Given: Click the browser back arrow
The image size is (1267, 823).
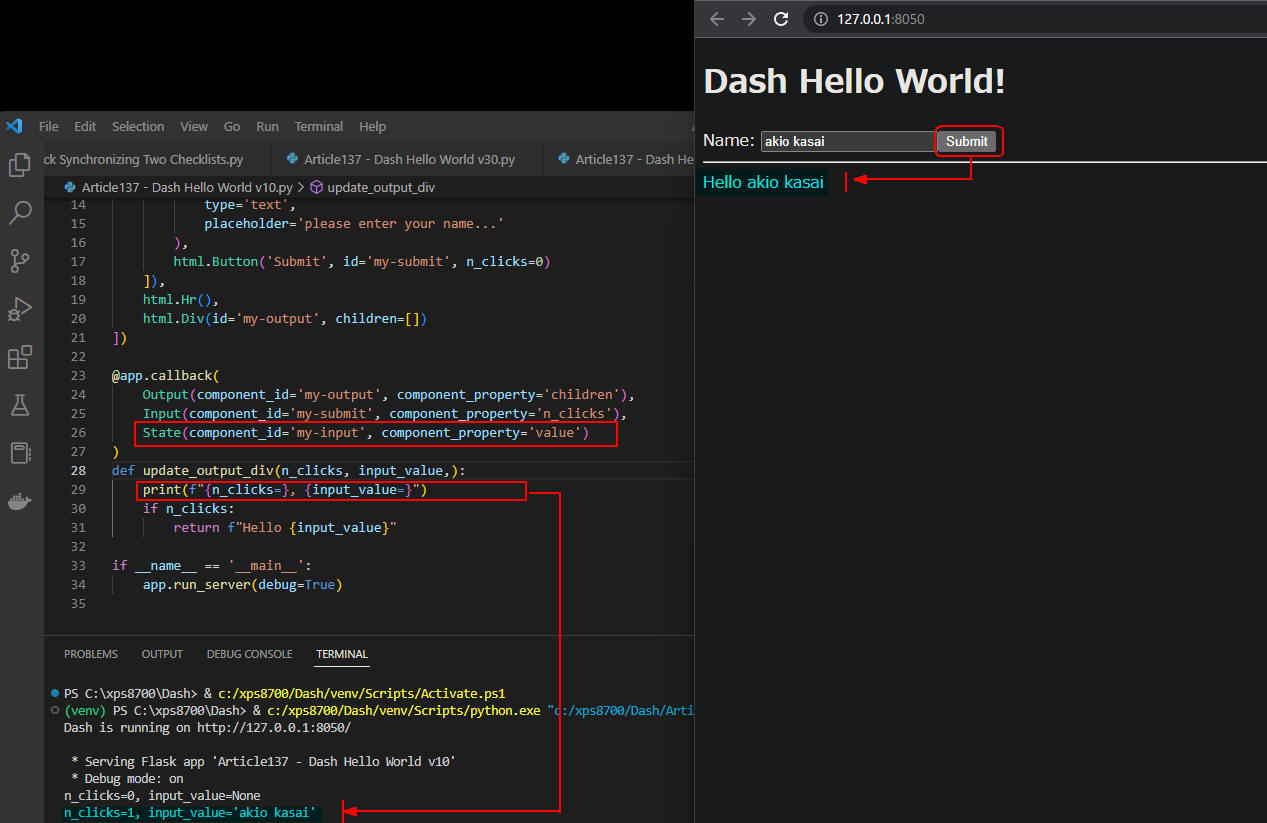Looking at the screenshot, I should (717, 19).
